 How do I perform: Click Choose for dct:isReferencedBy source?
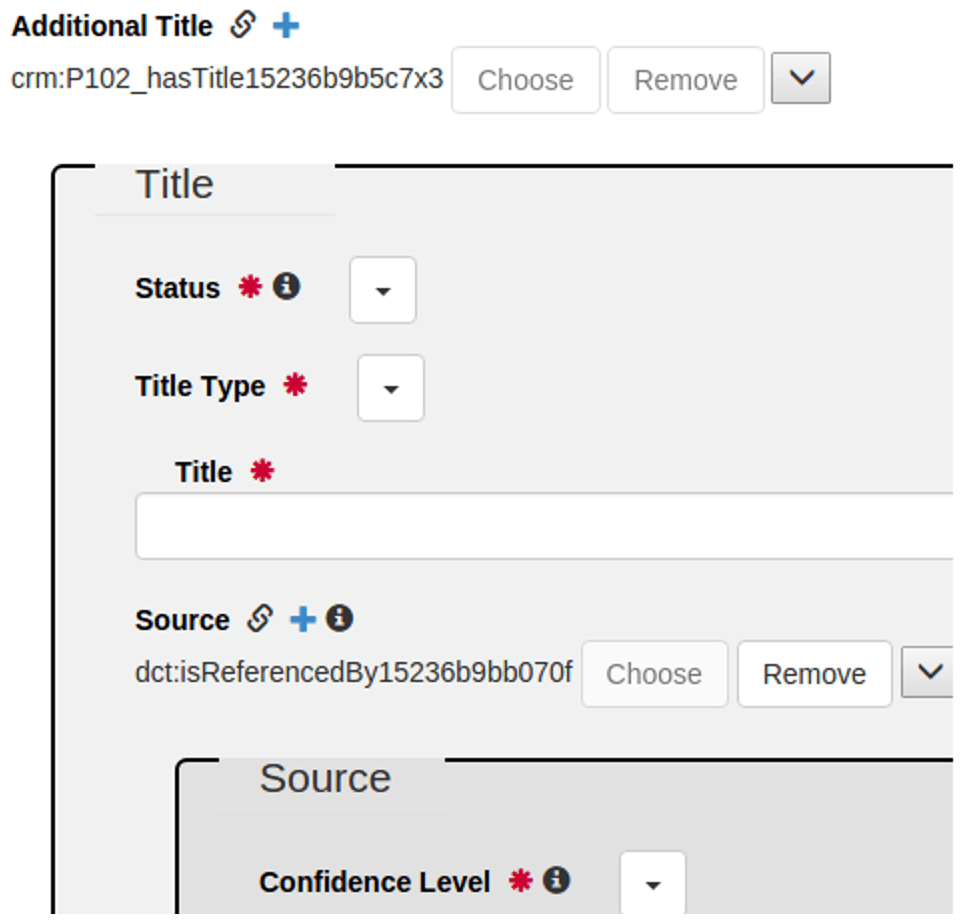point(654,674)
